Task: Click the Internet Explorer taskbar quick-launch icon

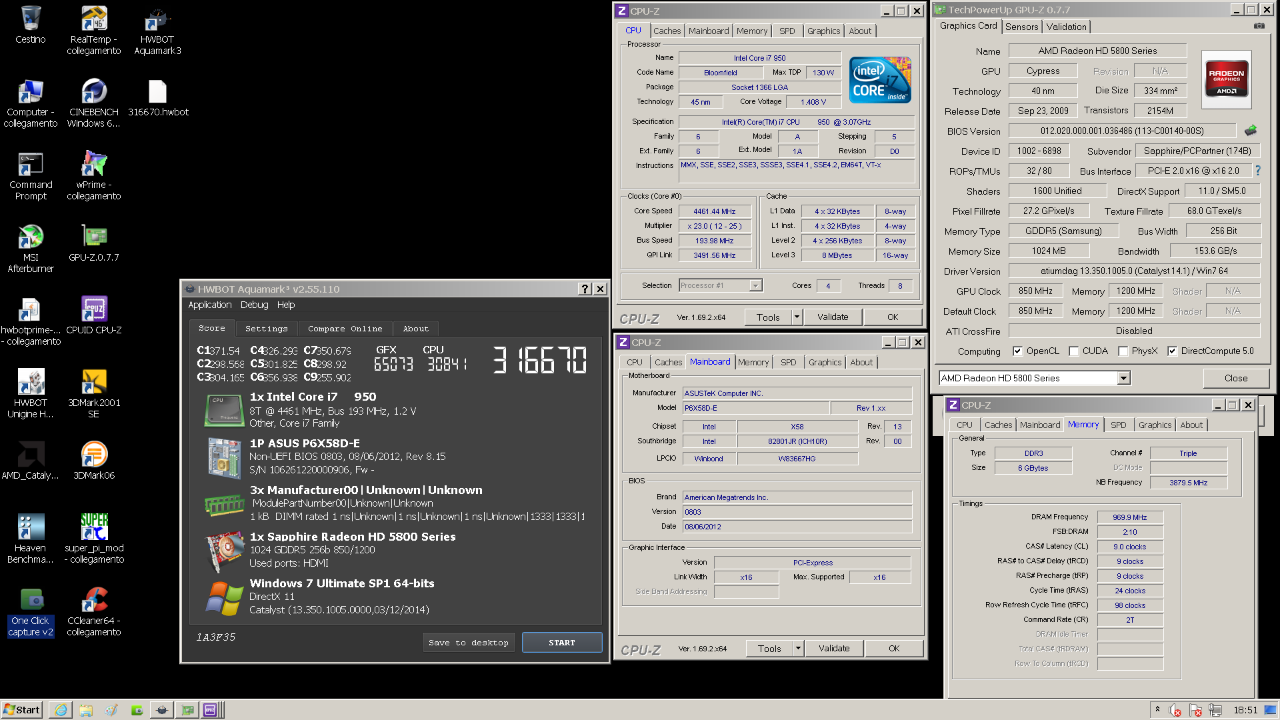Action: pyautogui.click(x=60, y=710)
